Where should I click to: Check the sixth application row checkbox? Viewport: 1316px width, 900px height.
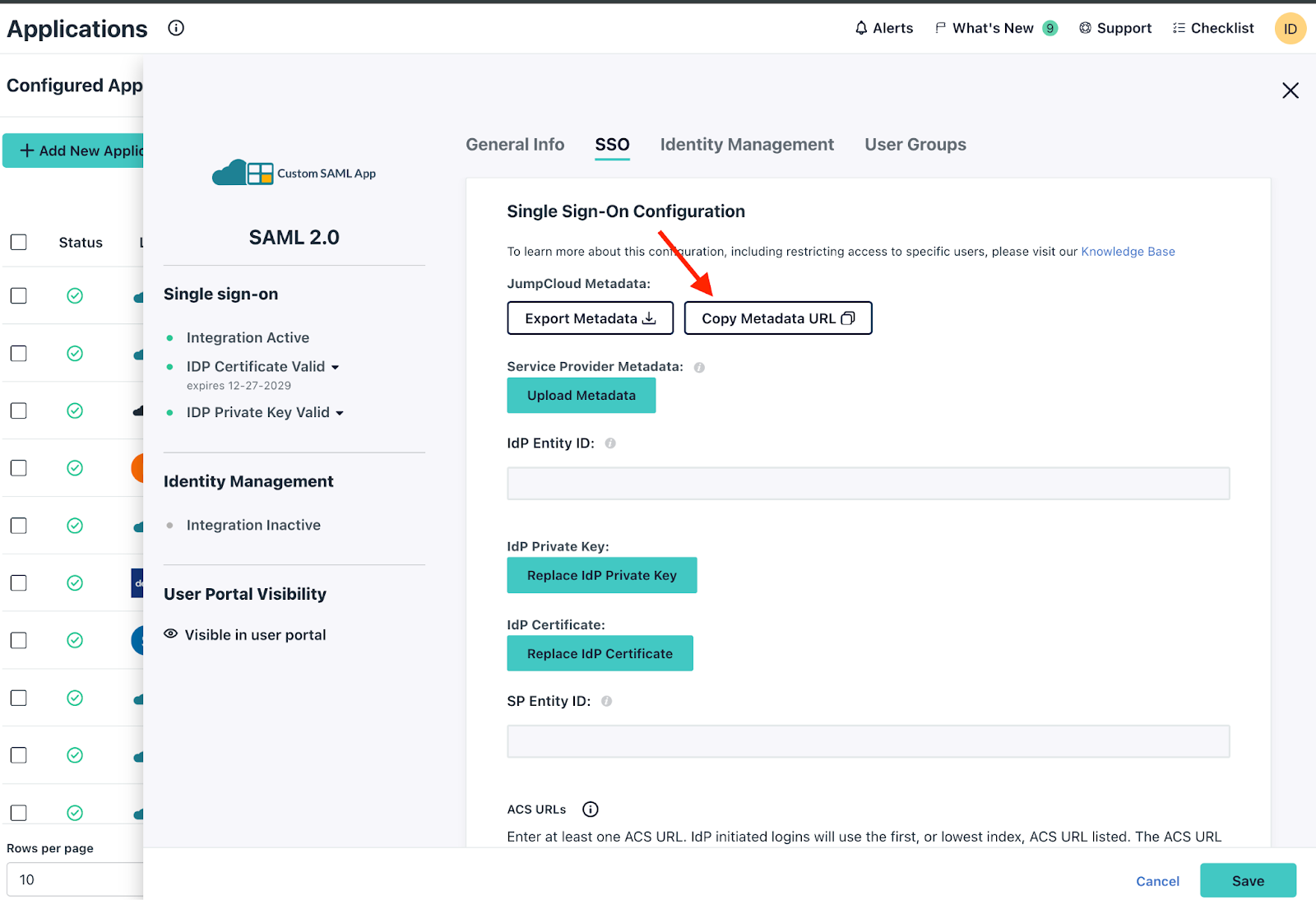[x=18, y=583]
